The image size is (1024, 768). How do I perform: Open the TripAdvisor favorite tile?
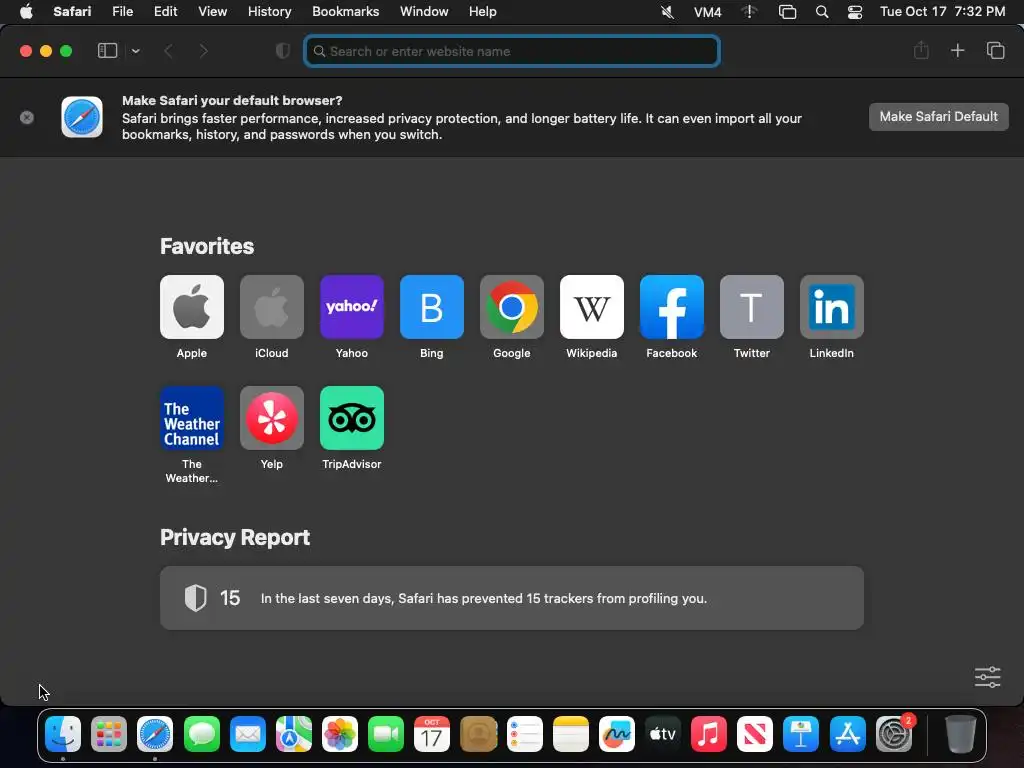pos(351,418)
